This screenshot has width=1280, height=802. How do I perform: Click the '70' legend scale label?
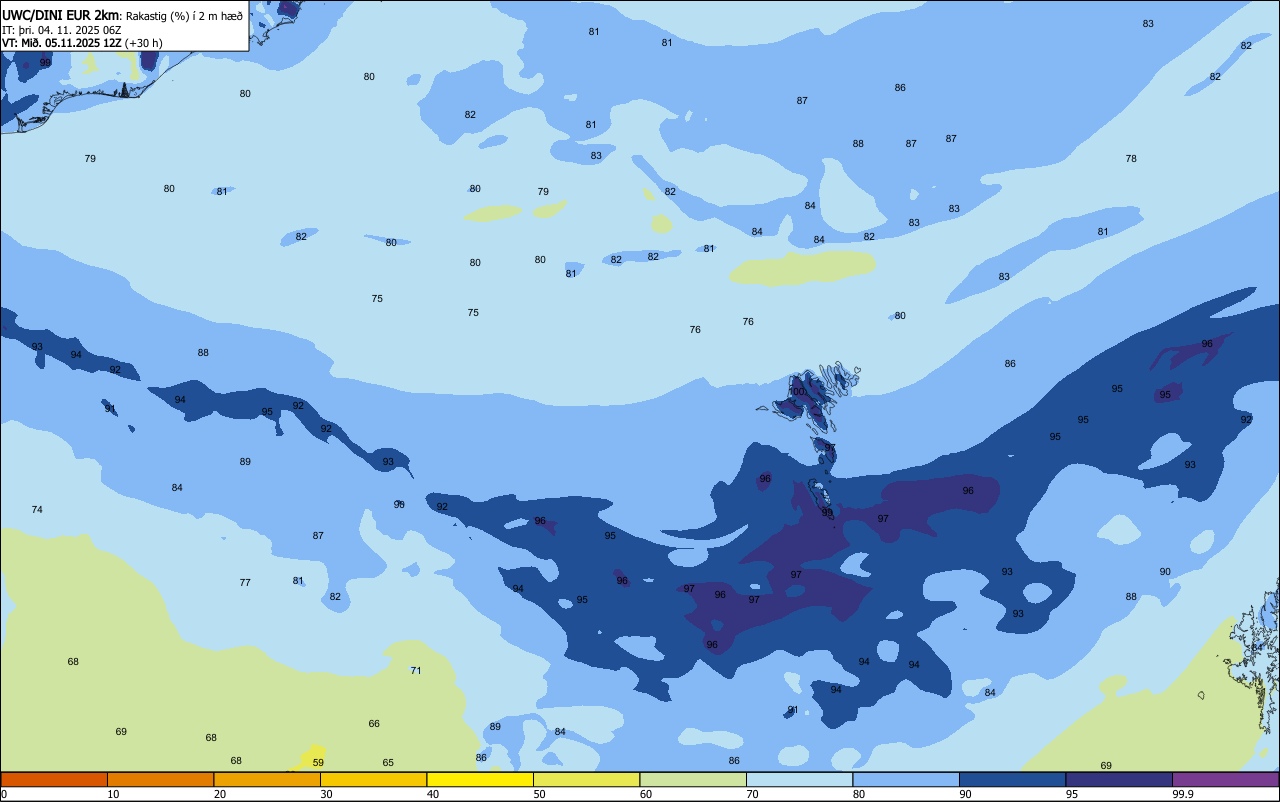click(x=752, y=794)
